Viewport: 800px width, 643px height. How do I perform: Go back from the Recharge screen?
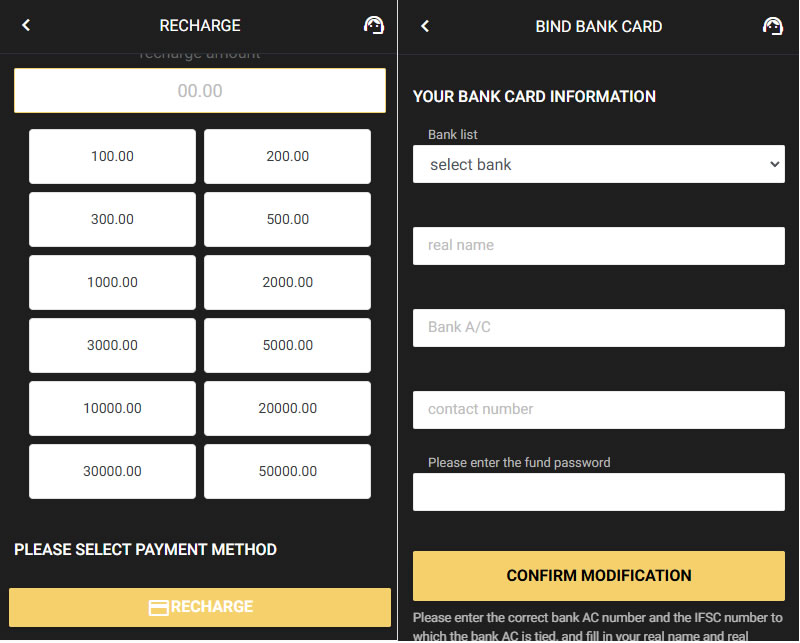(x=26, y=25)
